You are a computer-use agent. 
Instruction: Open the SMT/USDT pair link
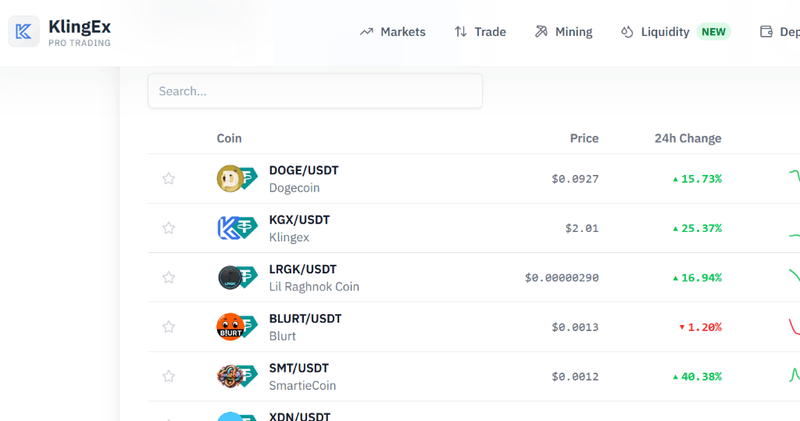299,369
